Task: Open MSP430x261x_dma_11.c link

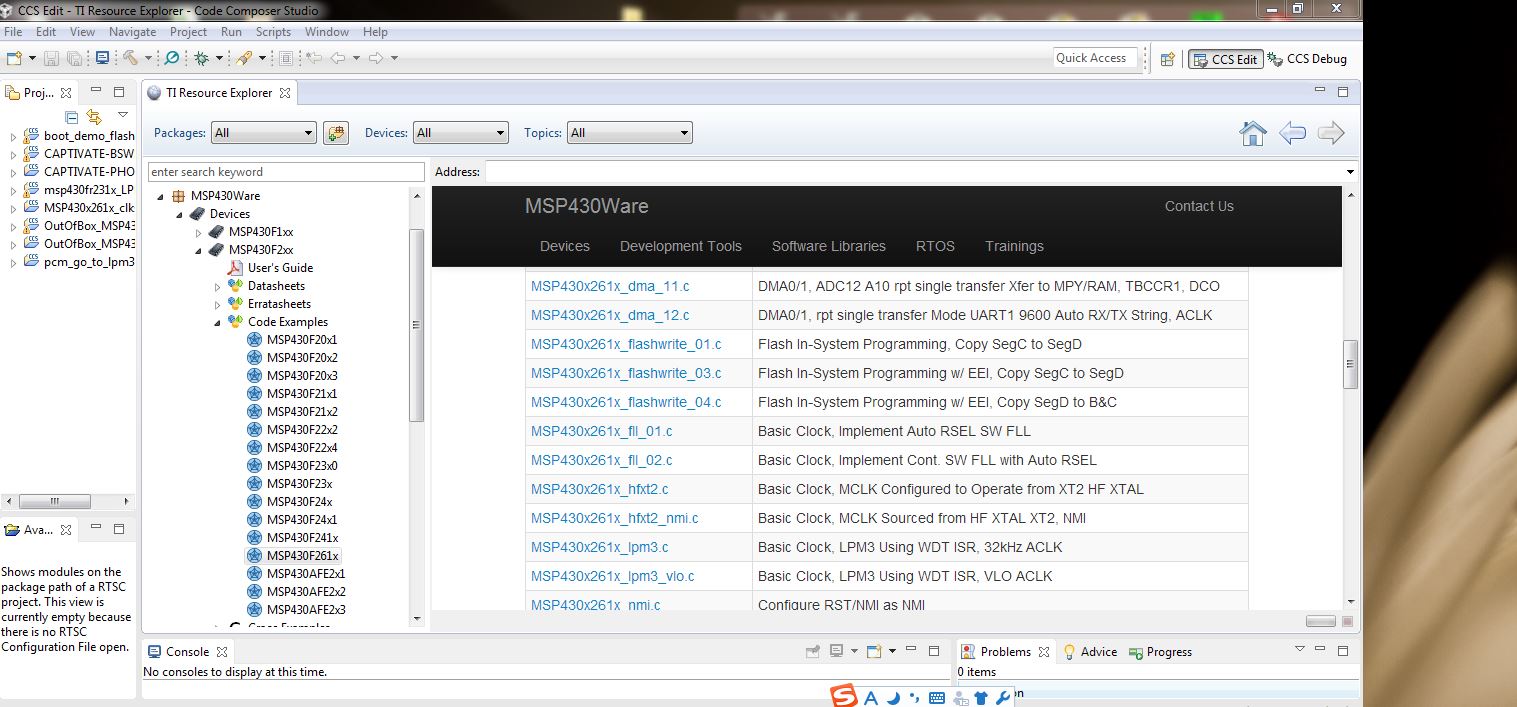Action: click(x=610, y=286)
